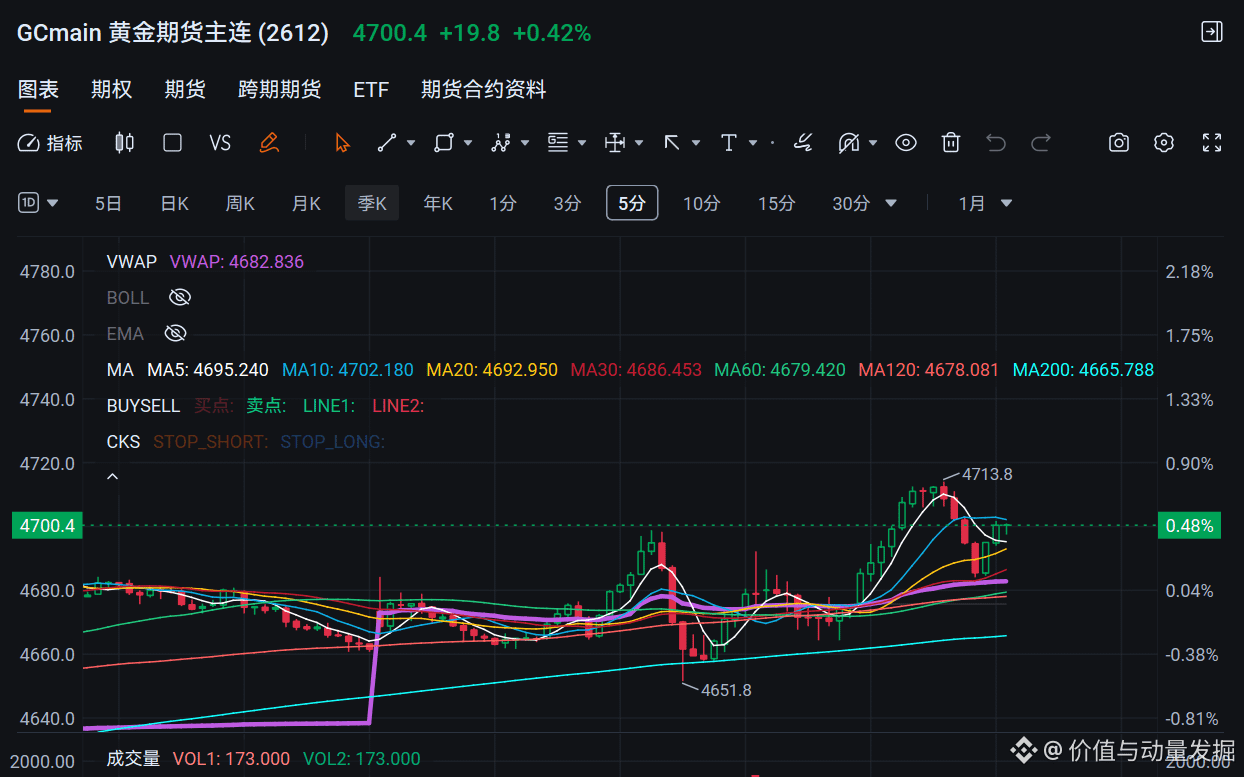The image size is (1244, 777).
Task: Open the 指标 indicators panel
Action: coord(50,143)
